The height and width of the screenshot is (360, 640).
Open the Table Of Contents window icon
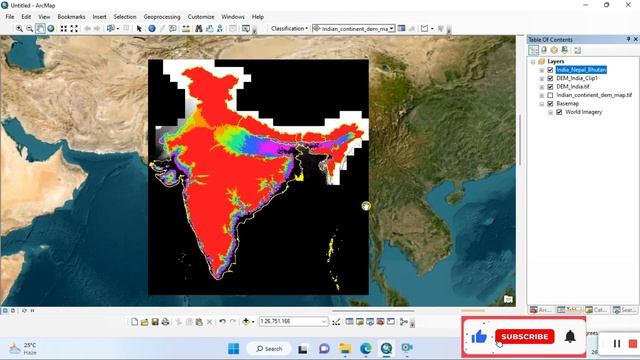[349, 322]
